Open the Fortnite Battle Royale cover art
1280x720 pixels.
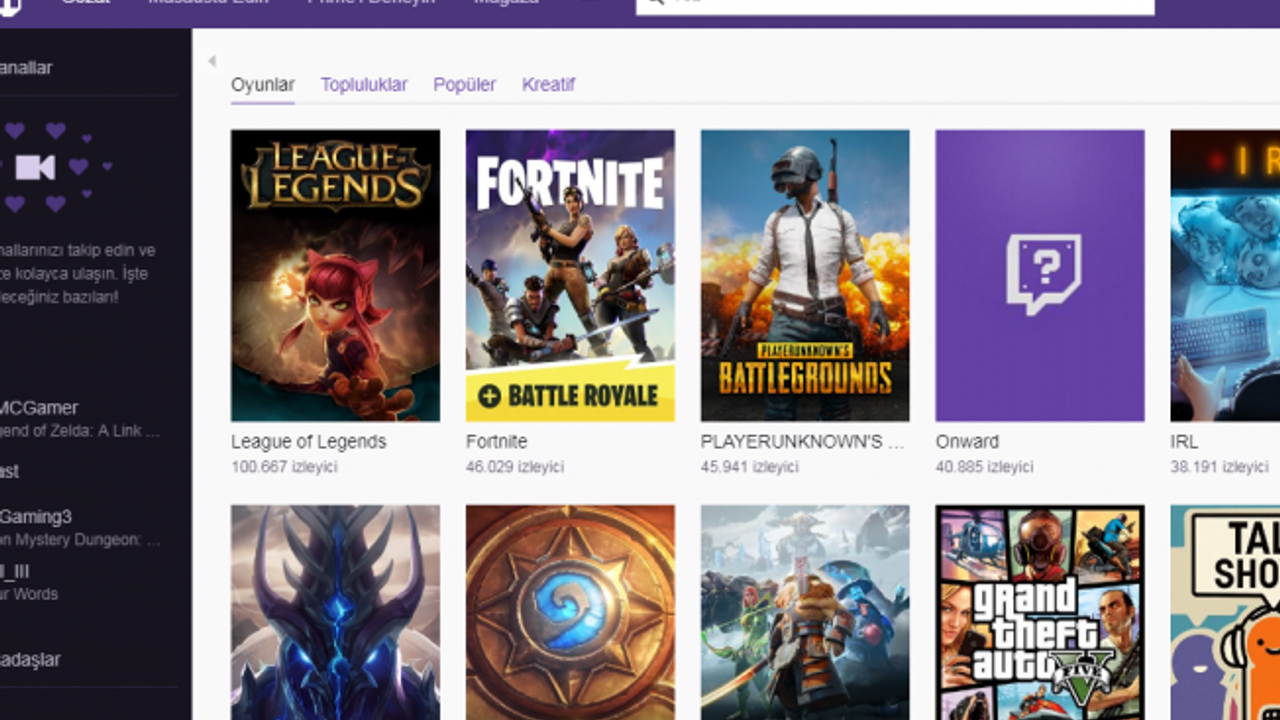[570, 275]
